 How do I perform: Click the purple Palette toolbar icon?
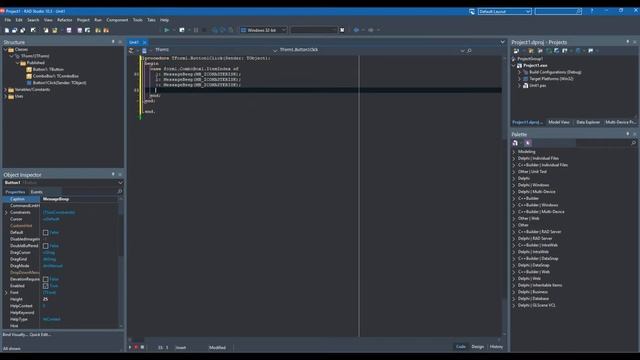pos(527,143)
